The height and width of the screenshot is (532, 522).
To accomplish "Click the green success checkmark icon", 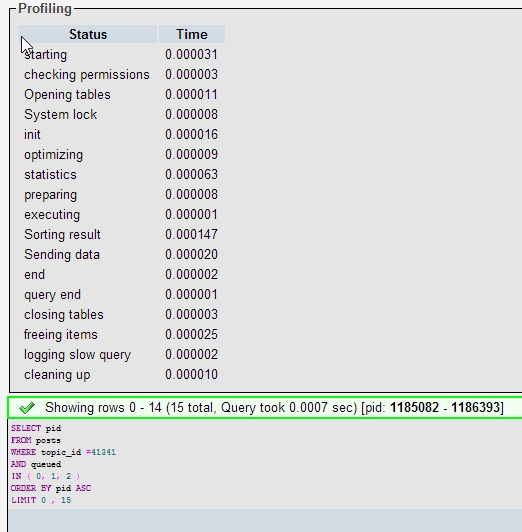I will [27, 407].
